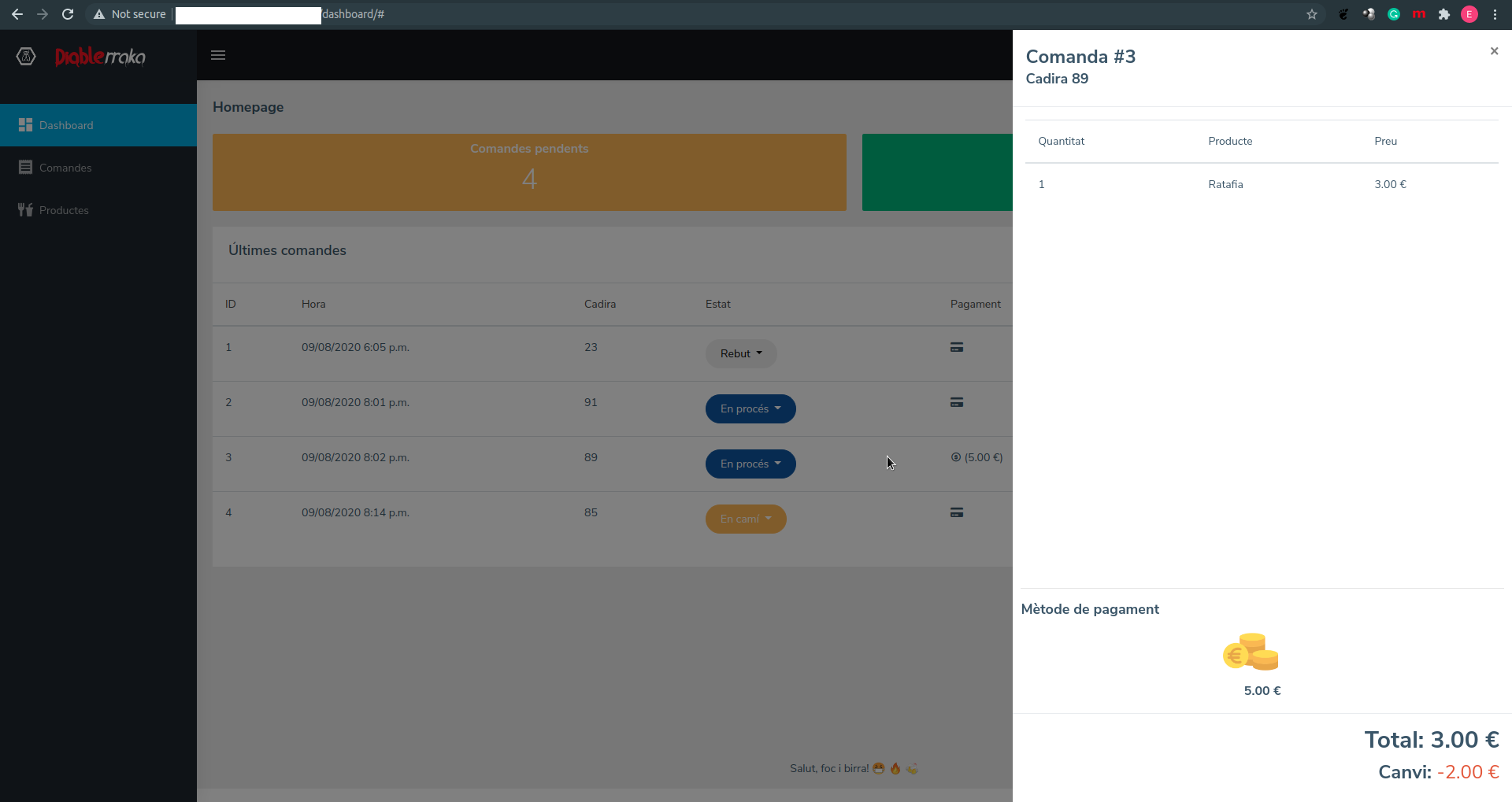This screenshot has width=1512, height=802.
Task: Click the Grammarly extension icon
Action: (1394, 14)
